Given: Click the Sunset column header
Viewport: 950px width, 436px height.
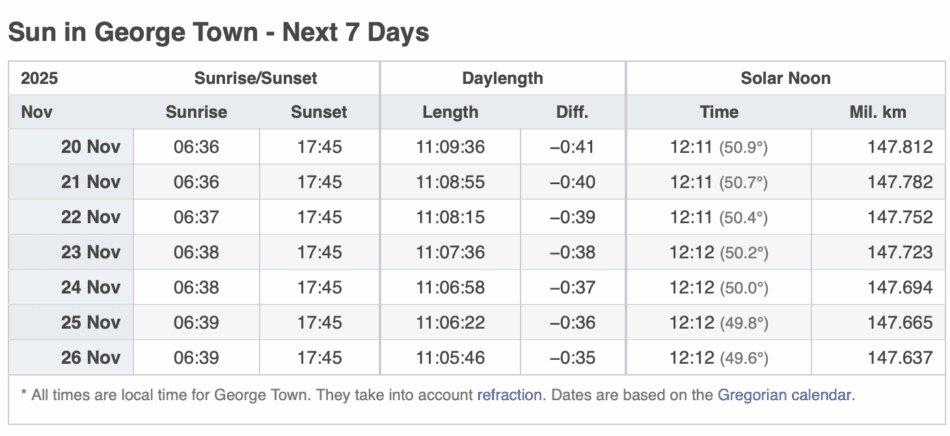Looking at the screenshot, I should click(x=319, y=112).
